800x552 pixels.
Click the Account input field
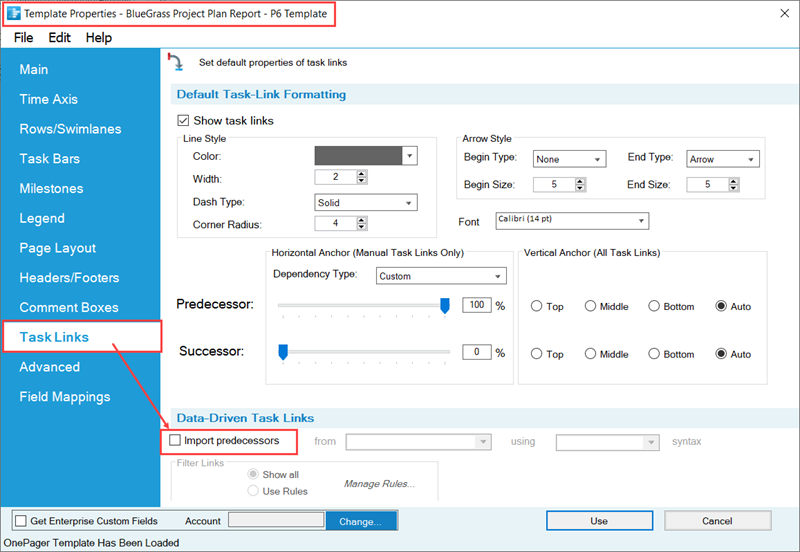[276, 520]
